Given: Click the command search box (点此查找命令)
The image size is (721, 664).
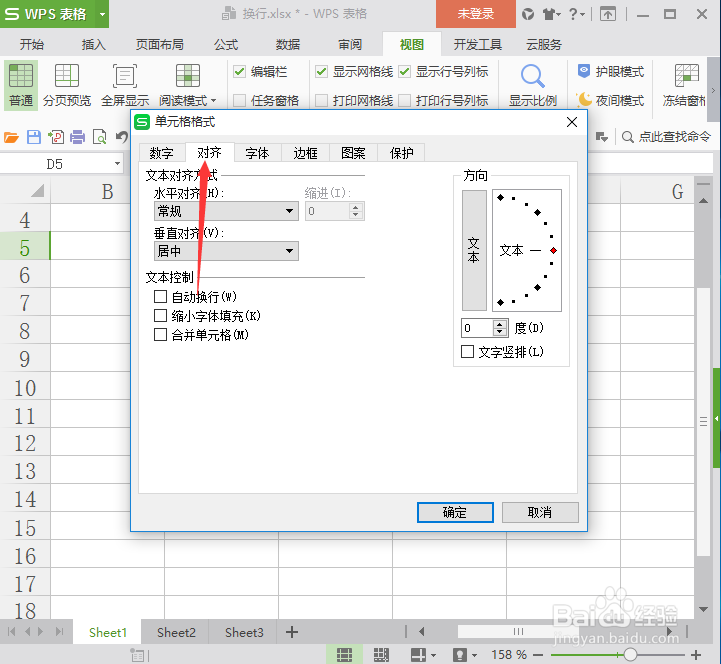Looking at the screenshot, I should coord(666,137).
